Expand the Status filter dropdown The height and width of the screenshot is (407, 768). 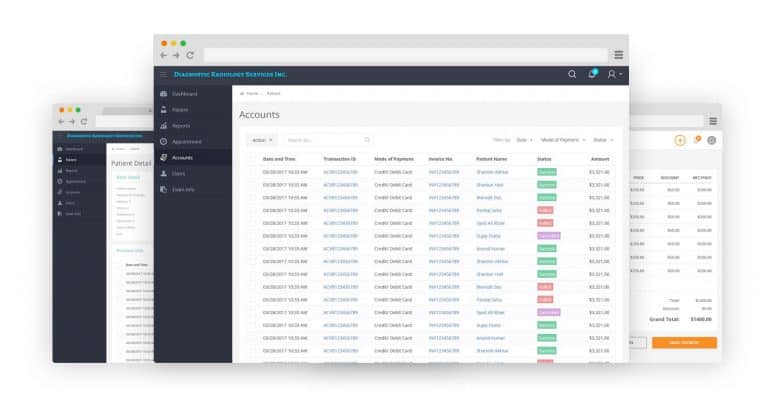click(x=603, y=140)
